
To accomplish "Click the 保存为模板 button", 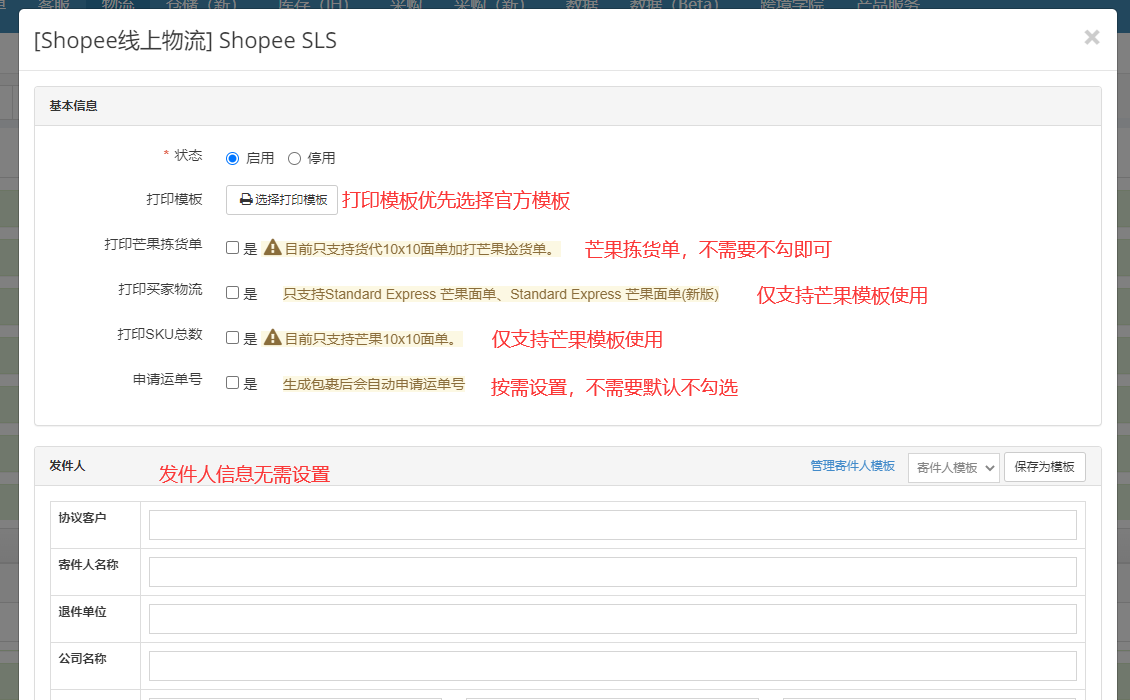I will click(1044, 467).
